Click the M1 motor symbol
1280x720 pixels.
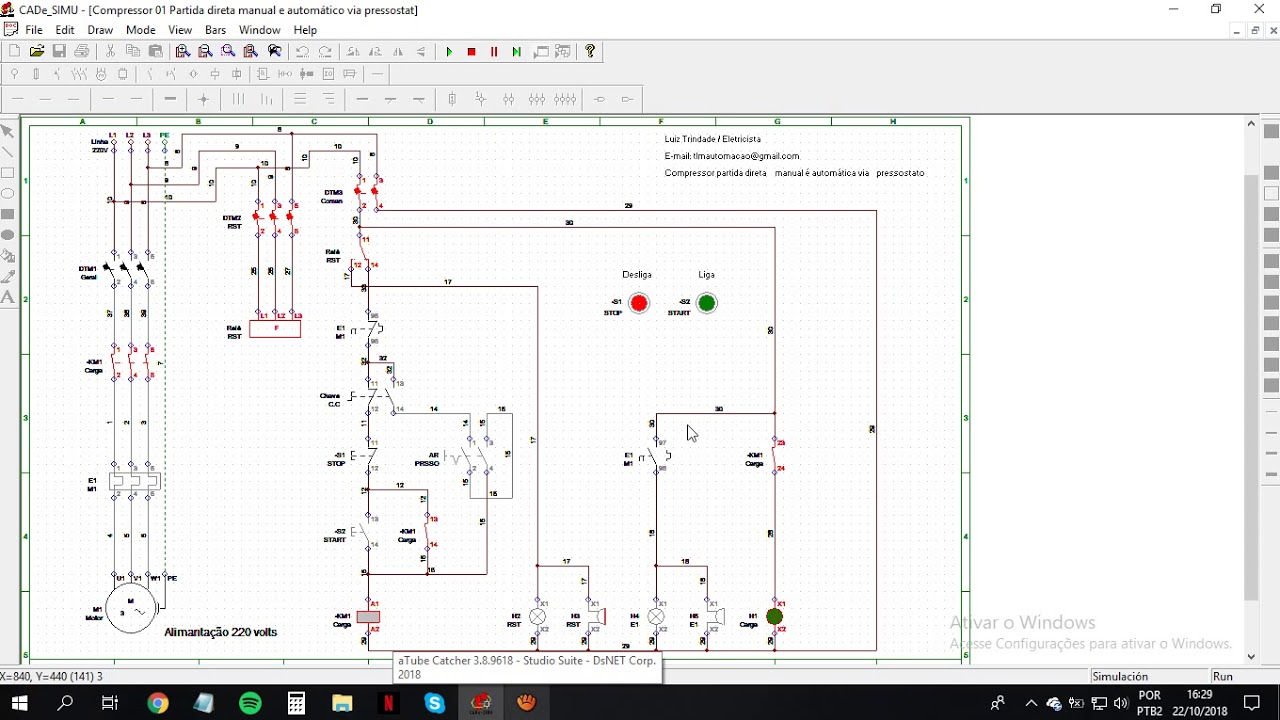click(131, 609)
